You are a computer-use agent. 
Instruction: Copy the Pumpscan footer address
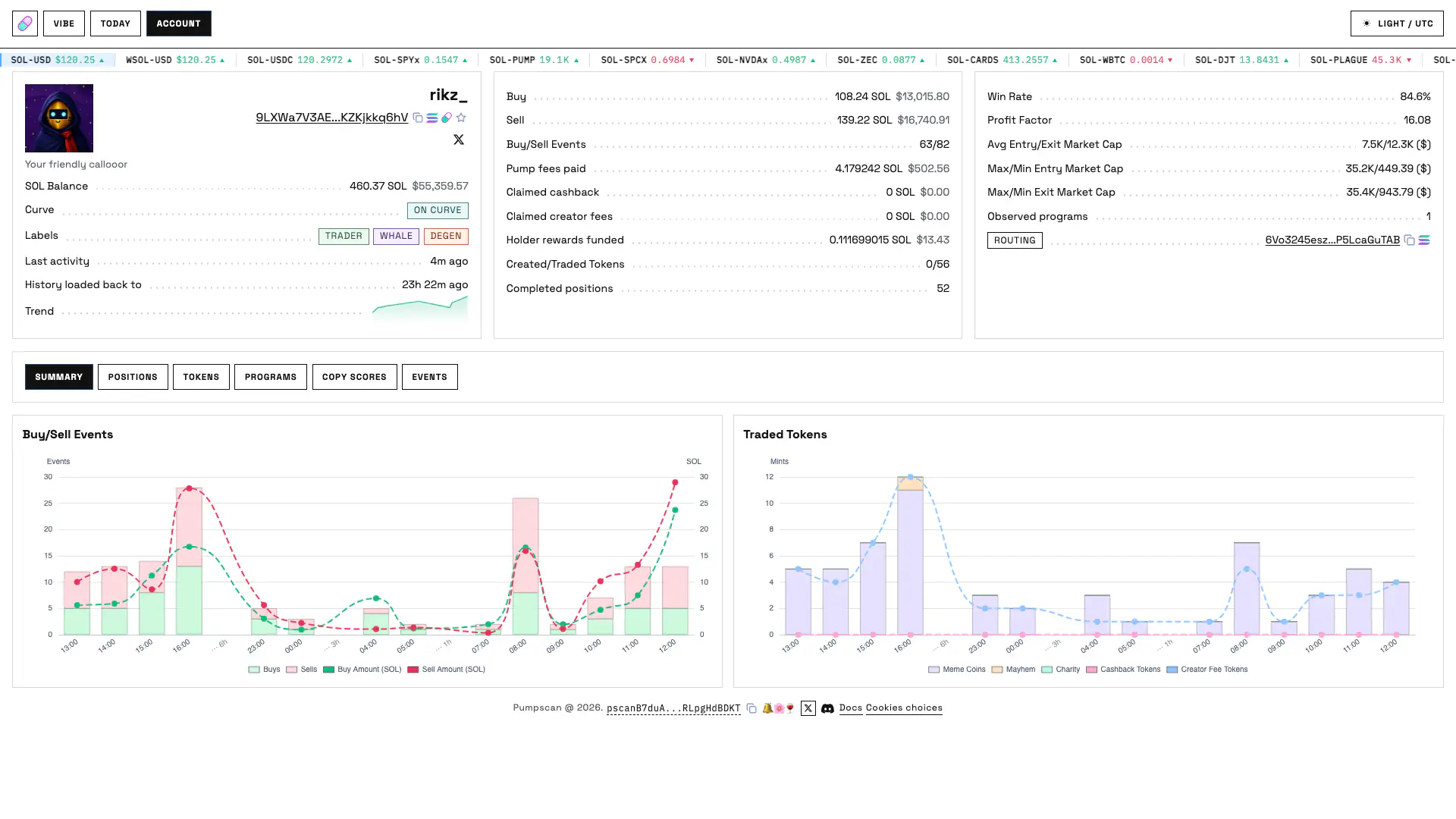(x=752, y=708)
